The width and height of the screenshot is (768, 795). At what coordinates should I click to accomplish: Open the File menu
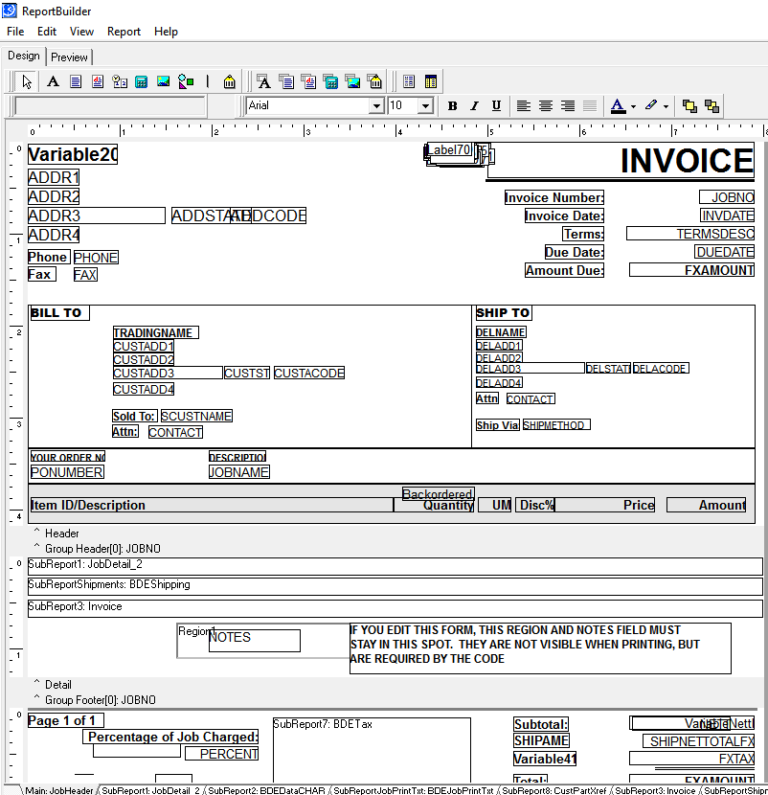click(15, 31)
